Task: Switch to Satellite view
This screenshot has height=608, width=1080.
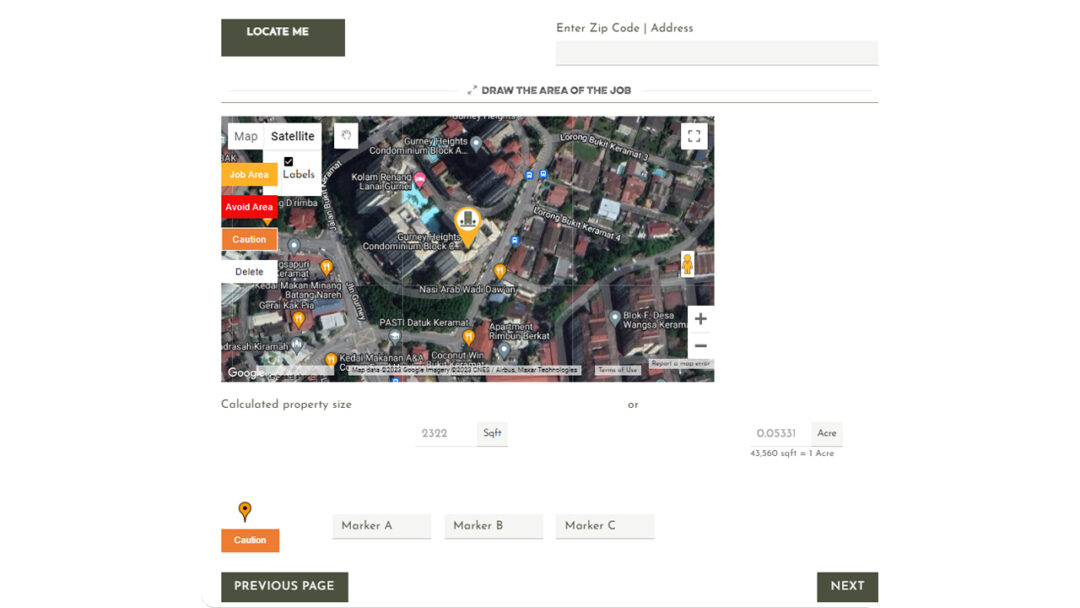Action: (x=293, y=135)
